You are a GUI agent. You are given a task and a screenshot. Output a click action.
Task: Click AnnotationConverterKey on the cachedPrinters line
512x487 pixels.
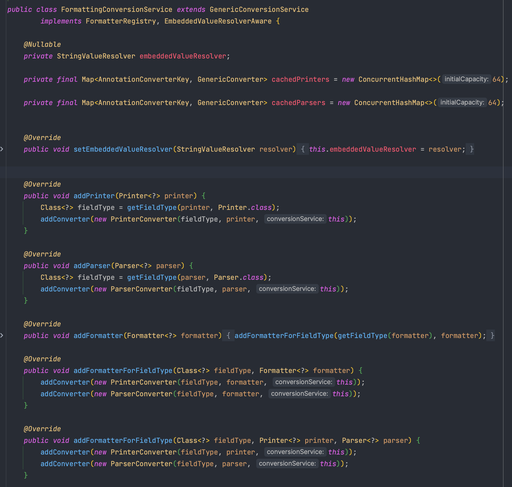pyautogui.click(x=144, y=79)
